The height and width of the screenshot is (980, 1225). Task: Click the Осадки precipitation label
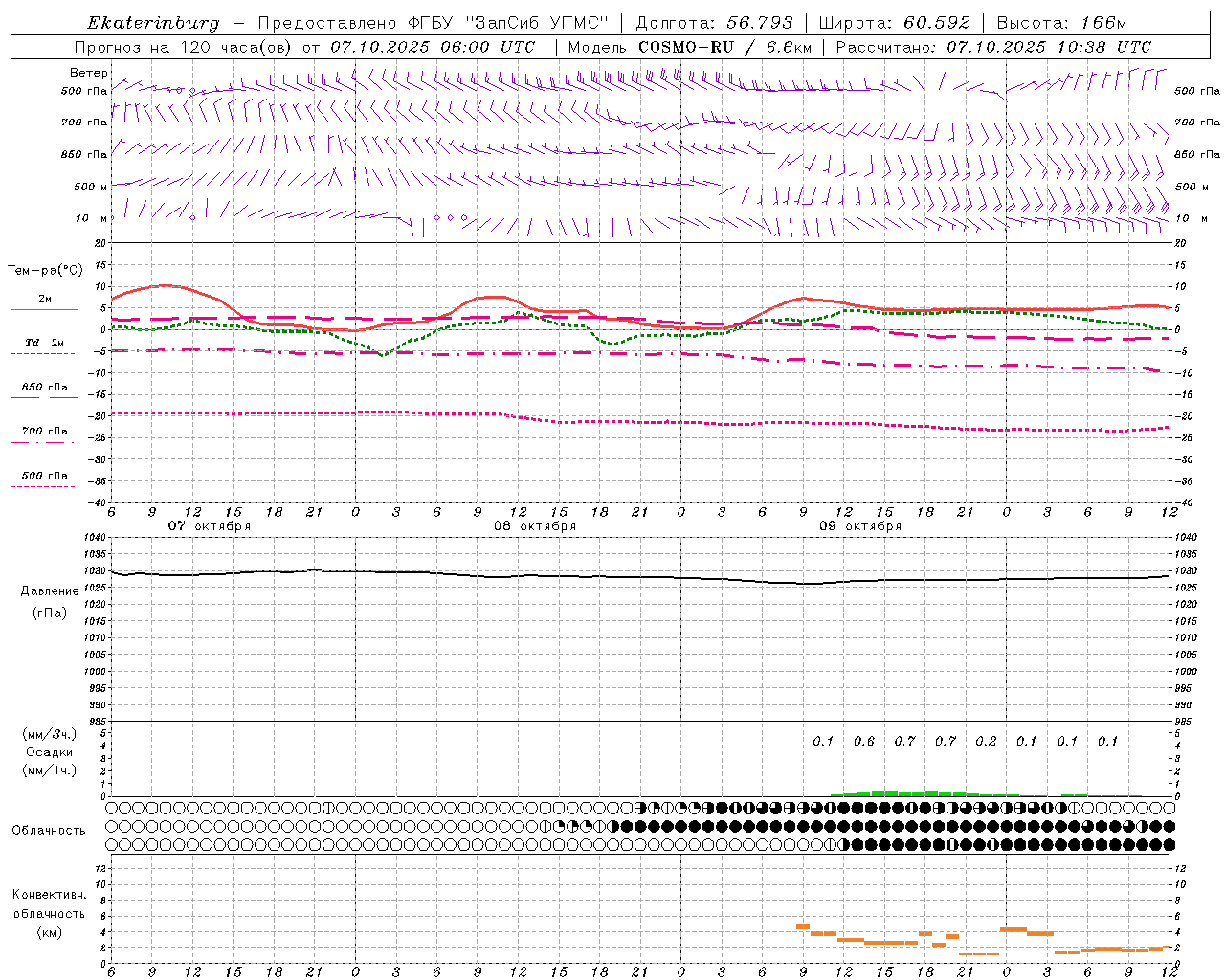(49, 752)
